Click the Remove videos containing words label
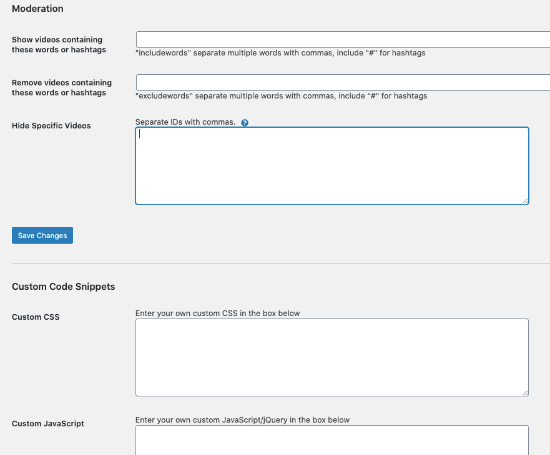 (x=61, y=88)
